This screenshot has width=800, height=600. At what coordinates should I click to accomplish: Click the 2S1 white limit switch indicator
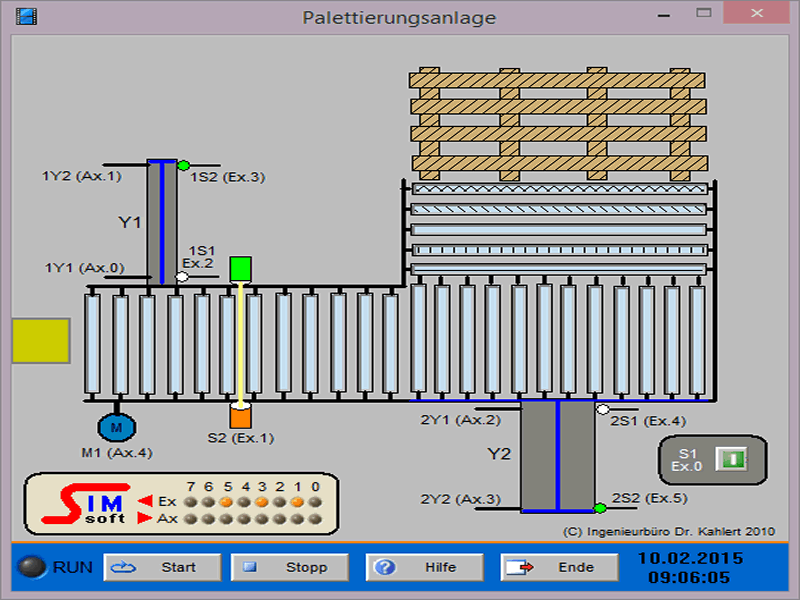(x=602, y=409)
